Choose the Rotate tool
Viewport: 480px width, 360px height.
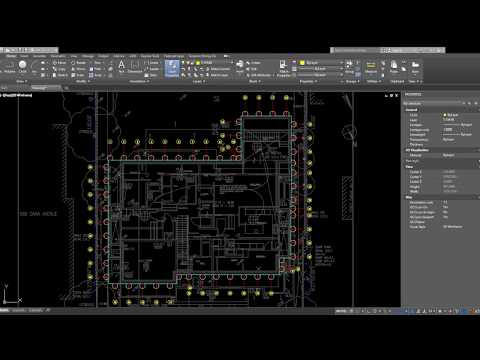coord(79,63)
